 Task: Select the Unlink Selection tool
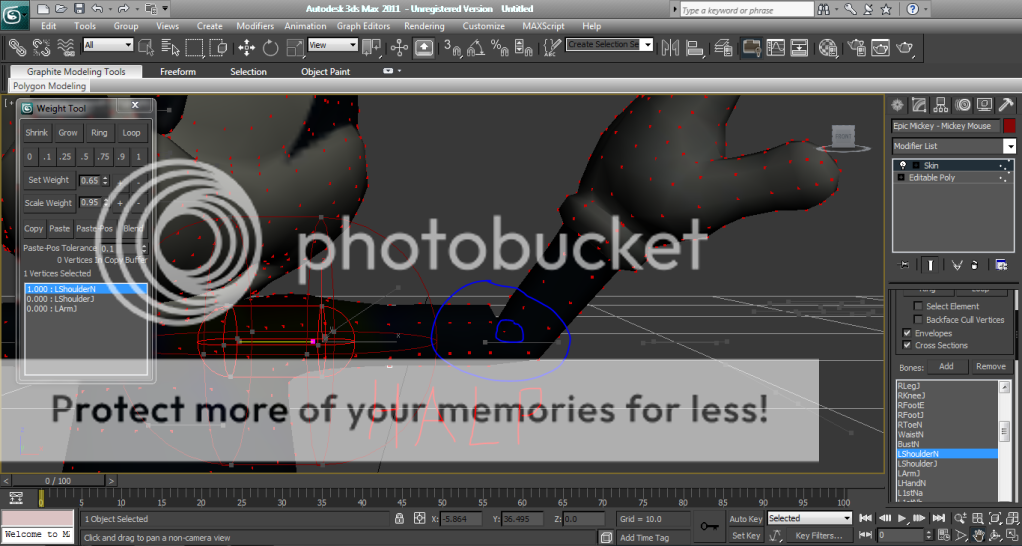pyautogui.click(x=41, y=48)
